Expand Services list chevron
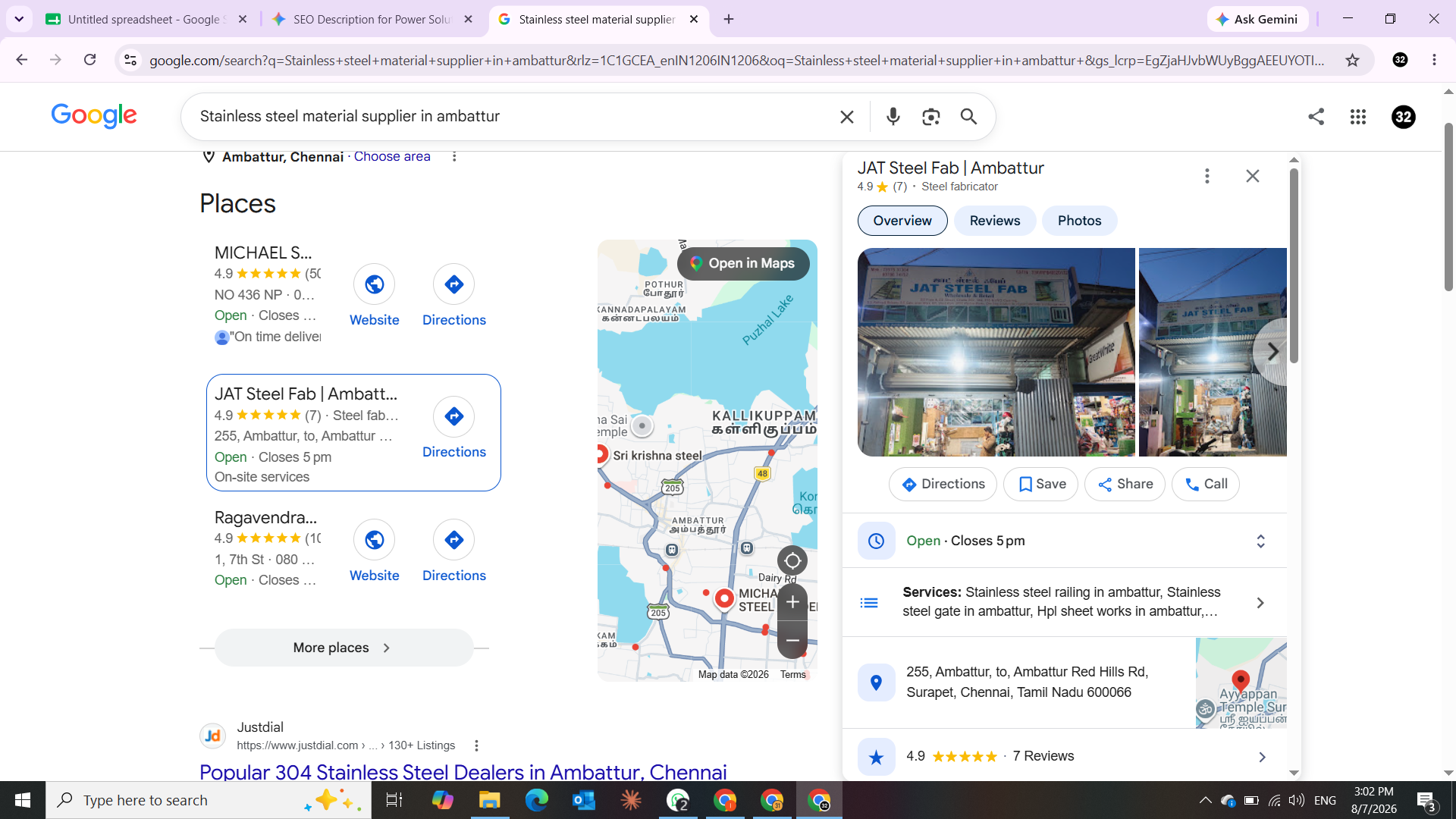 coord(1260,603)
